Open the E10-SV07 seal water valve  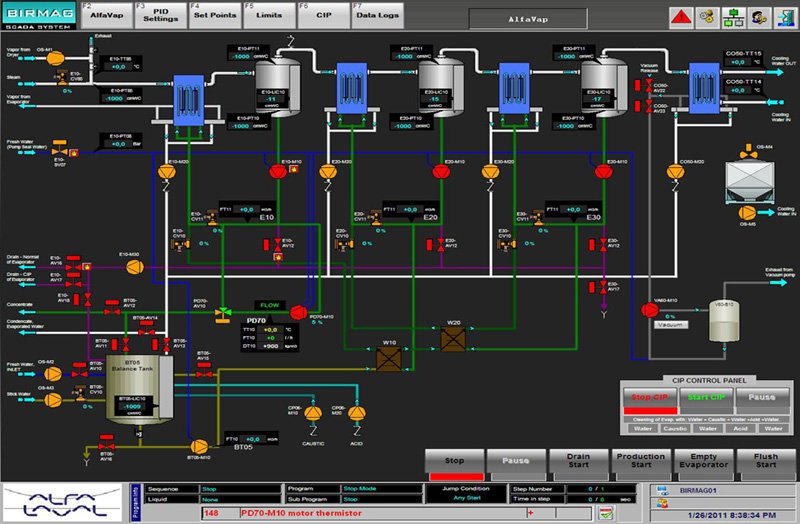point(60,147)
